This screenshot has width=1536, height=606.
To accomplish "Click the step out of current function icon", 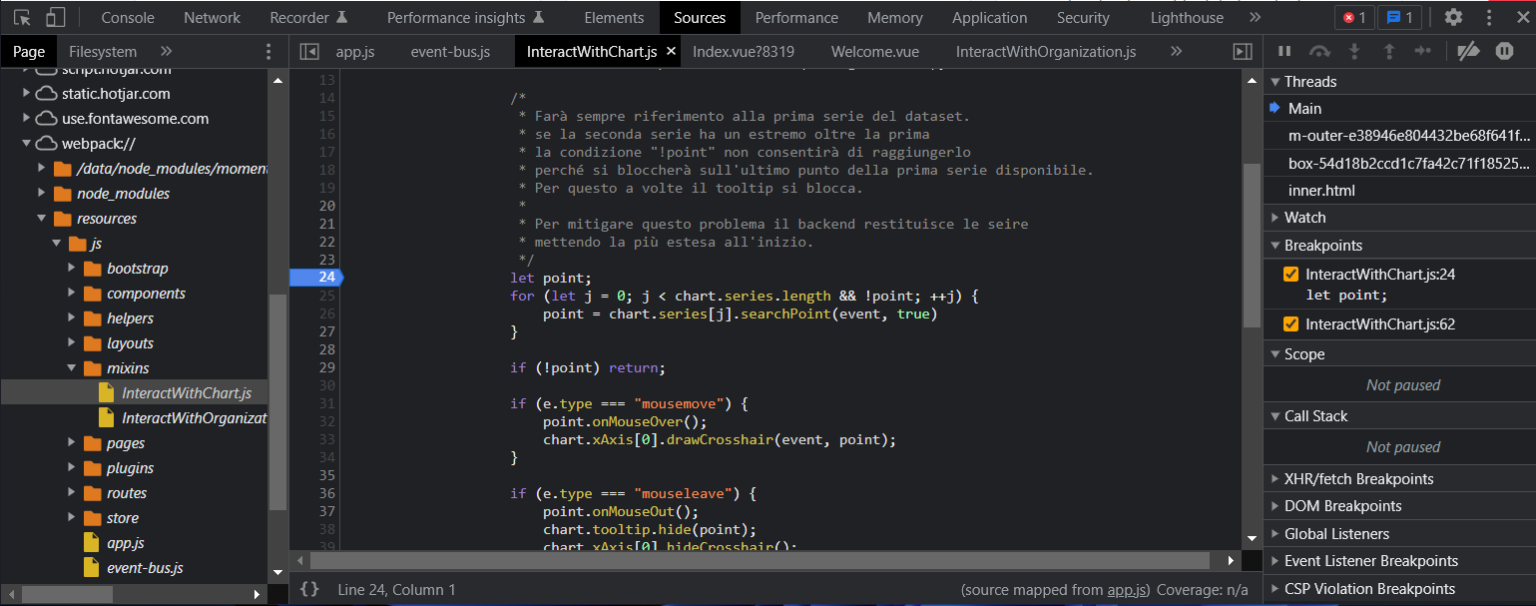I will point(1388,51).
